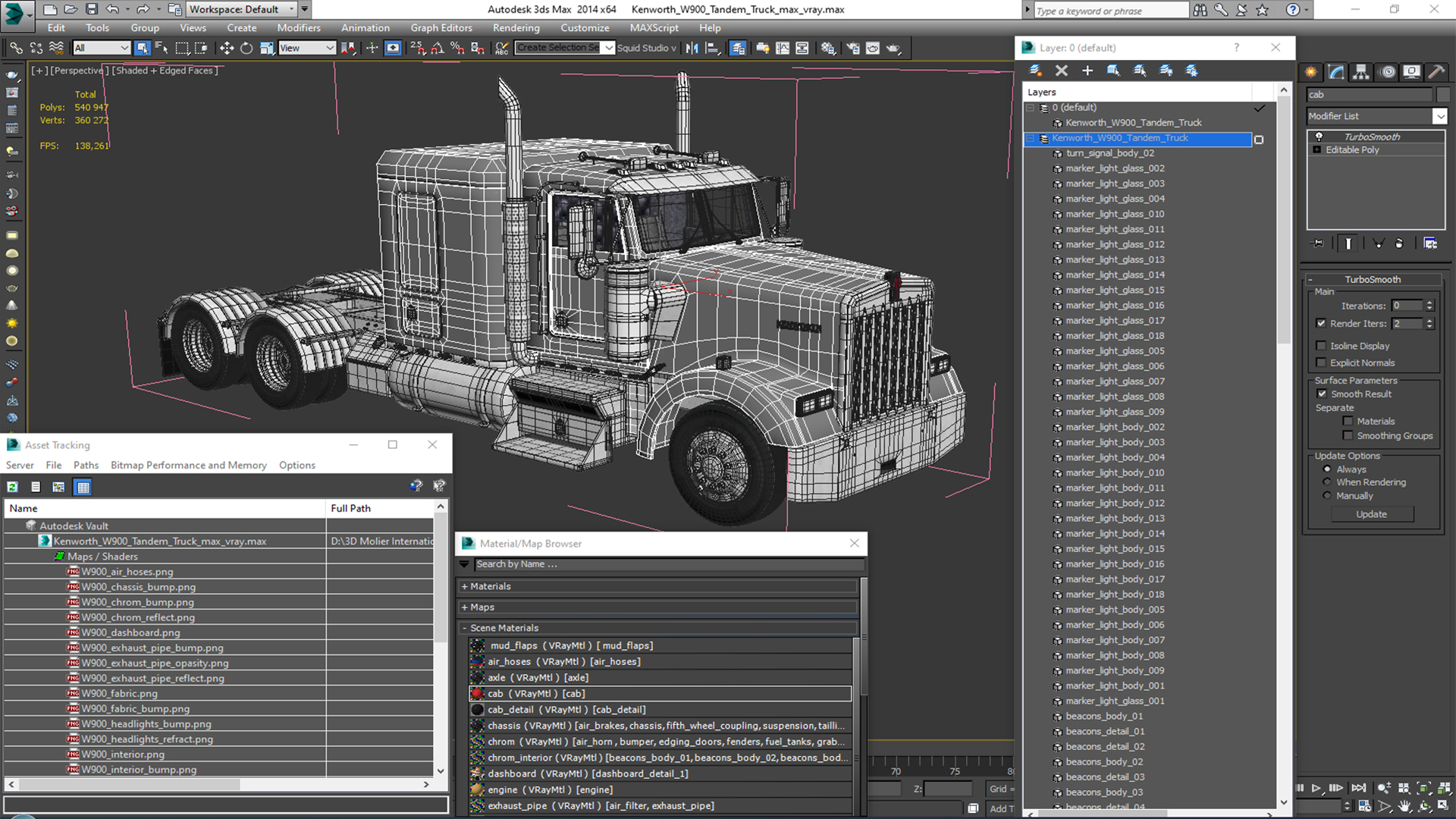Viewport: 1456px width, 819px height.
Task: Open the Rendering menu
Action: coord(516,28)
